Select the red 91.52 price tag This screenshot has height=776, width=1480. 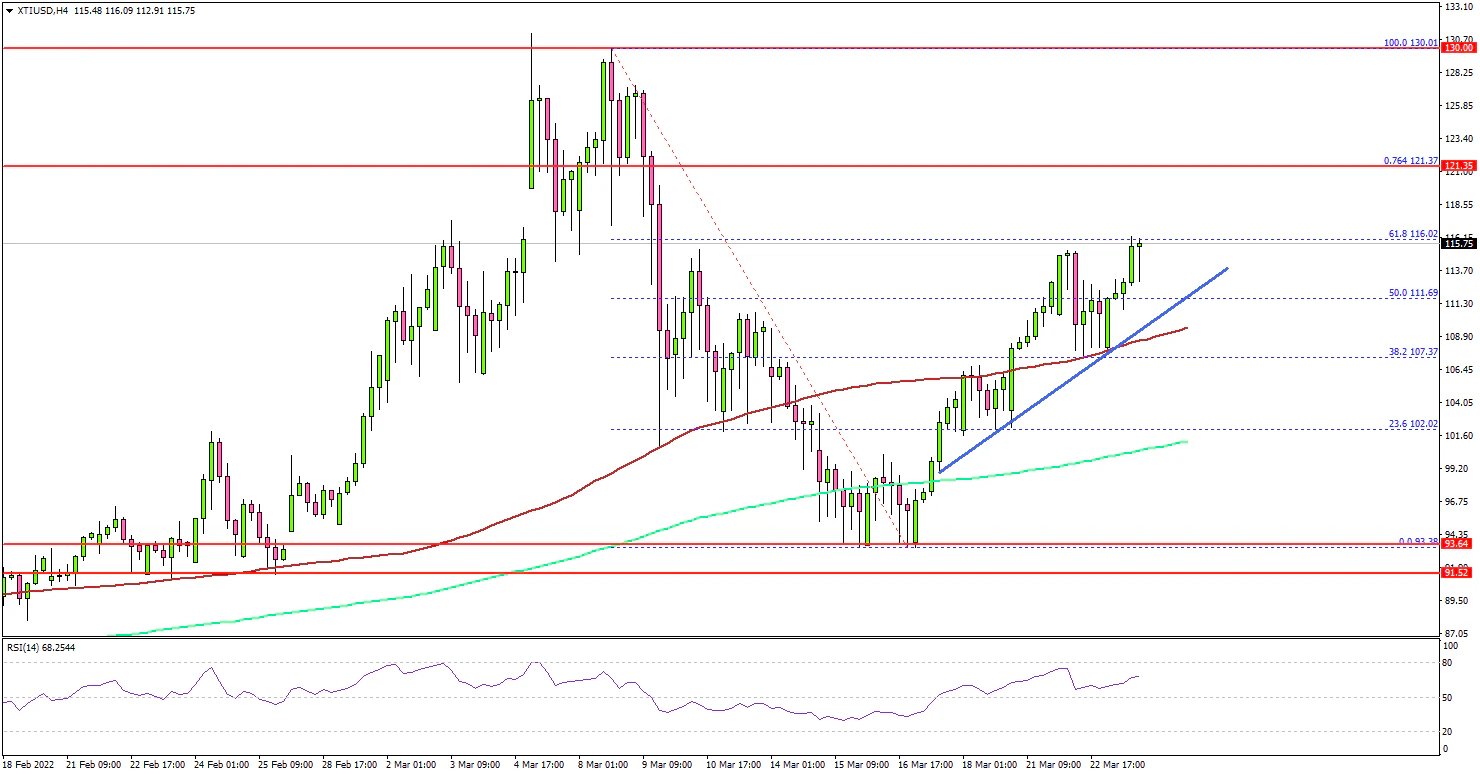tap(1458, 574)
